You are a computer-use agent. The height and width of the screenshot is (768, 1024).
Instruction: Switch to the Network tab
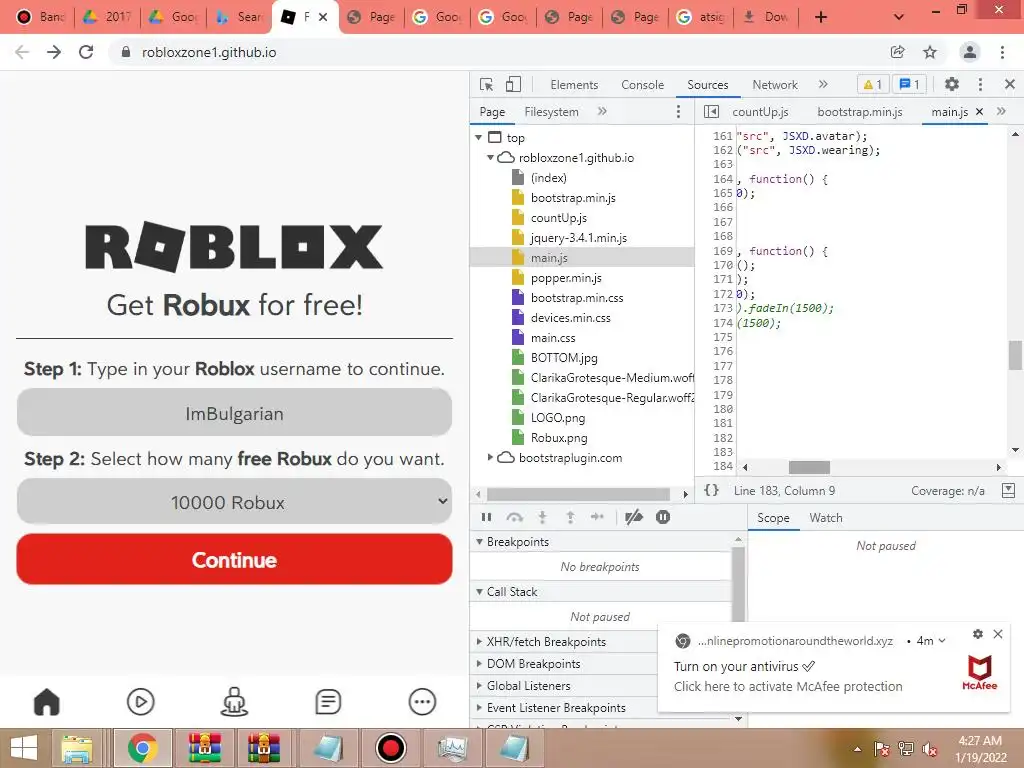point(775,85)
